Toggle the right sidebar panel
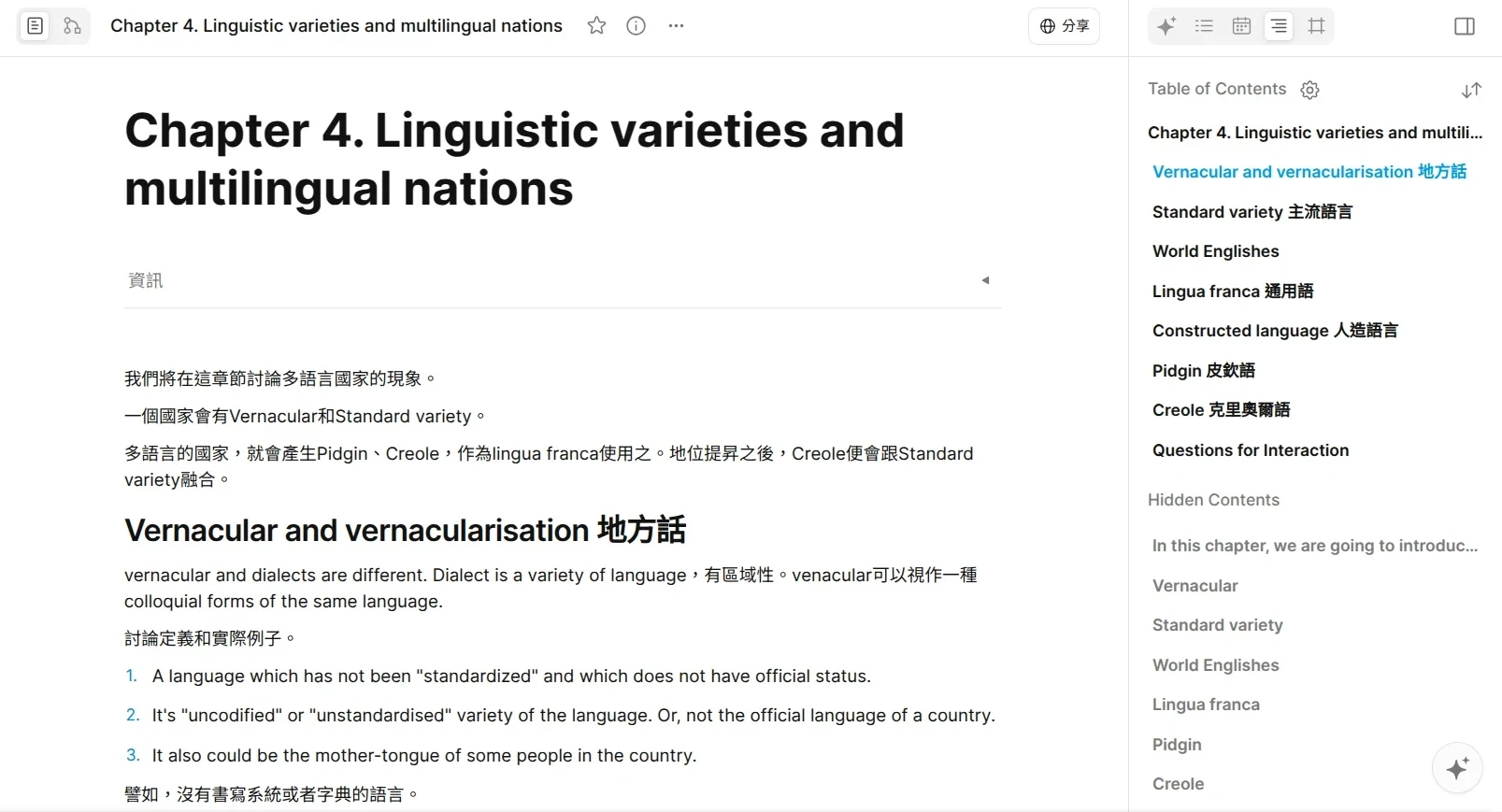This screenshot has width=1502, height=812. click(x=1465, y=26)
